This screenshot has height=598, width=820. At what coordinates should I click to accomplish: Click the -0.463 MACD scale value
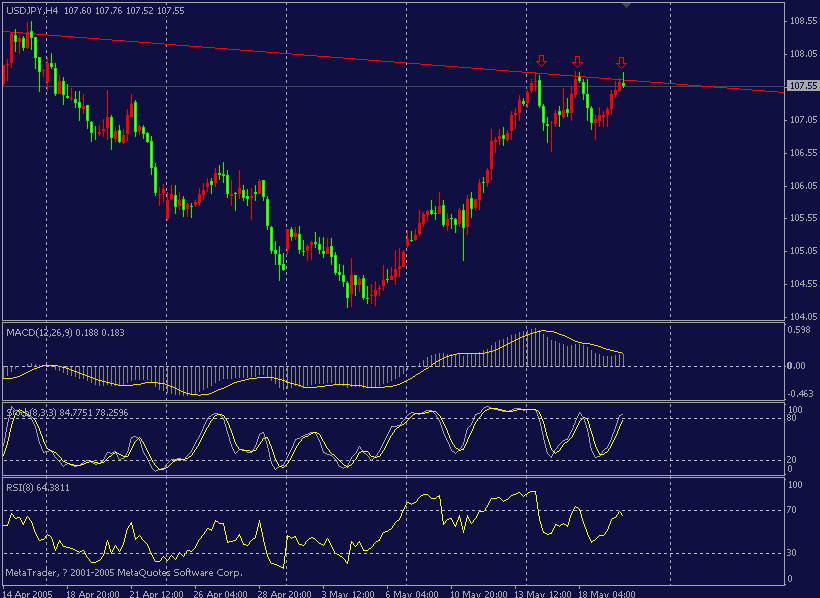pos(800,393)
